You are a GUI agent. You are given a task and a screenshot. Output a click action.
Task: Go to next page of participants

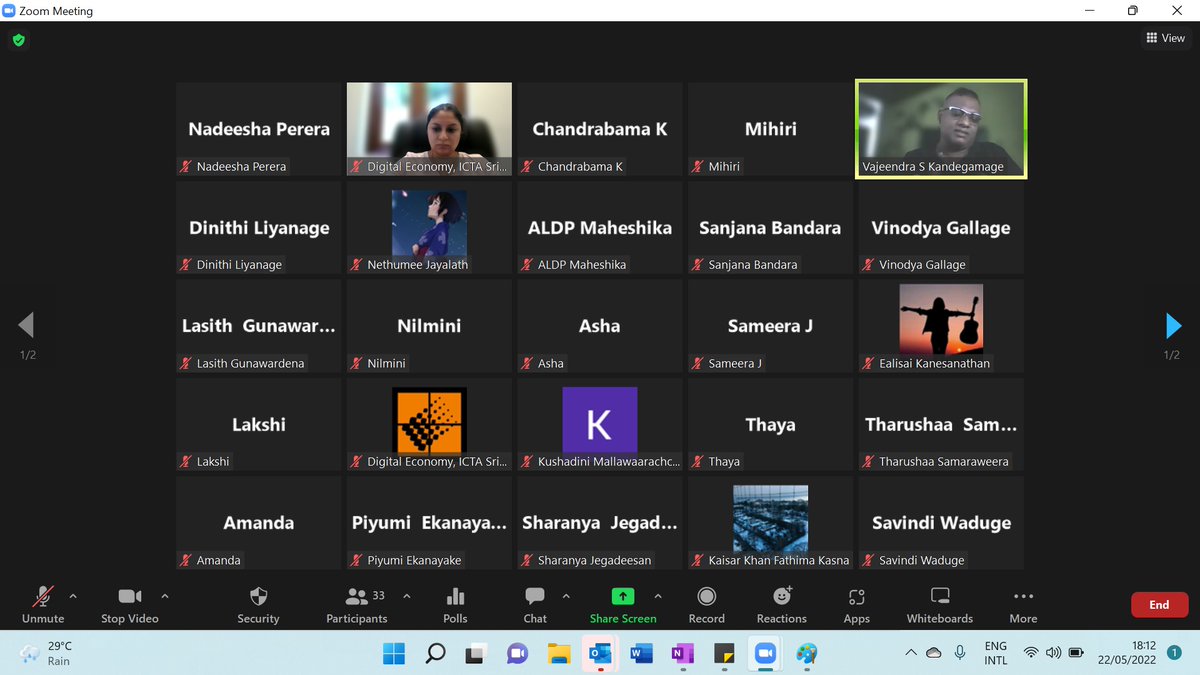pos(1174,325)
